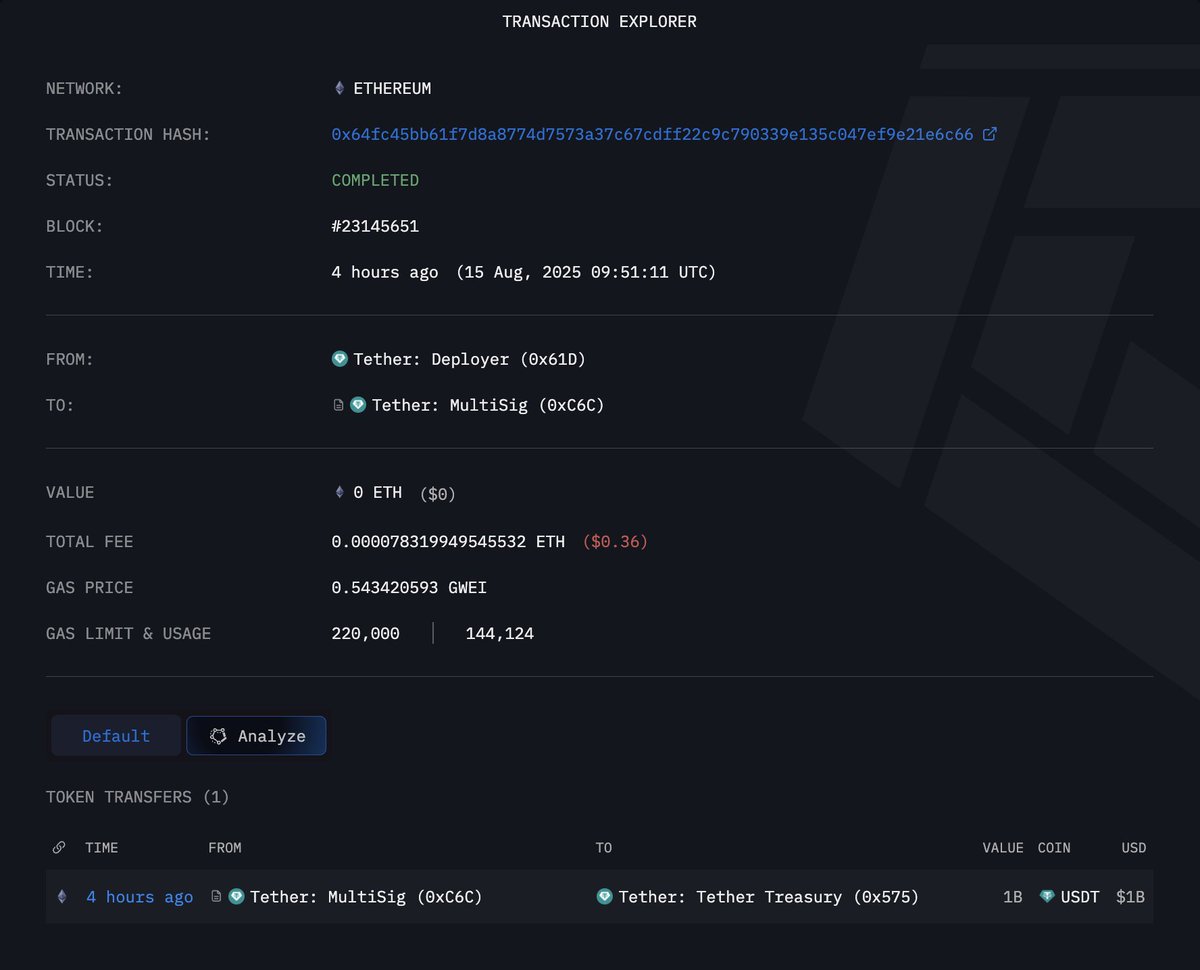Click the TIME column header

(x=101, y=847)
